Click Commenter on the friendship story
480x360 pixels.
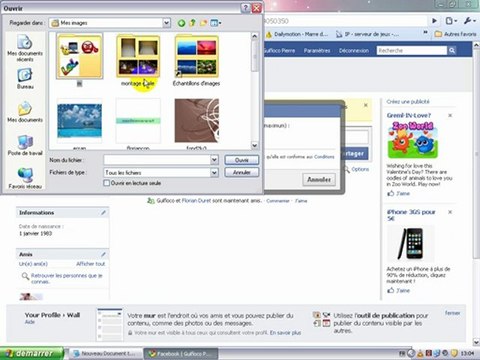point(278,201)
